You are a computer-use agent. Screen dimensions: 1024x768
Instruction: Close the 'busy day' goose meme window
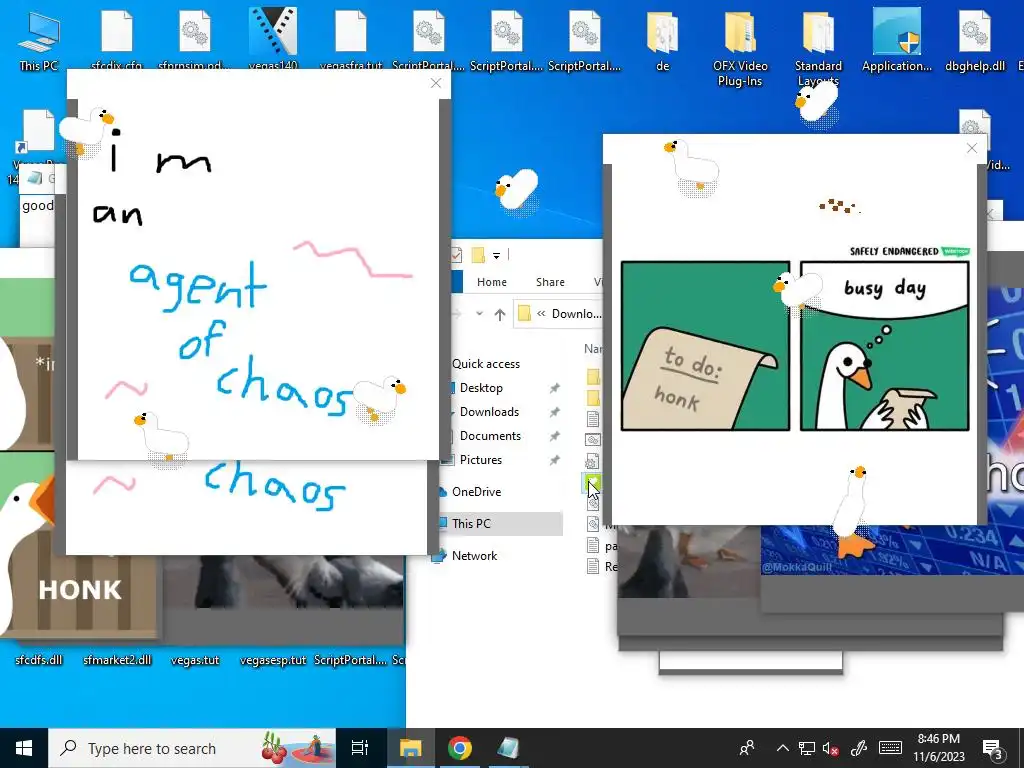[971, 148]
